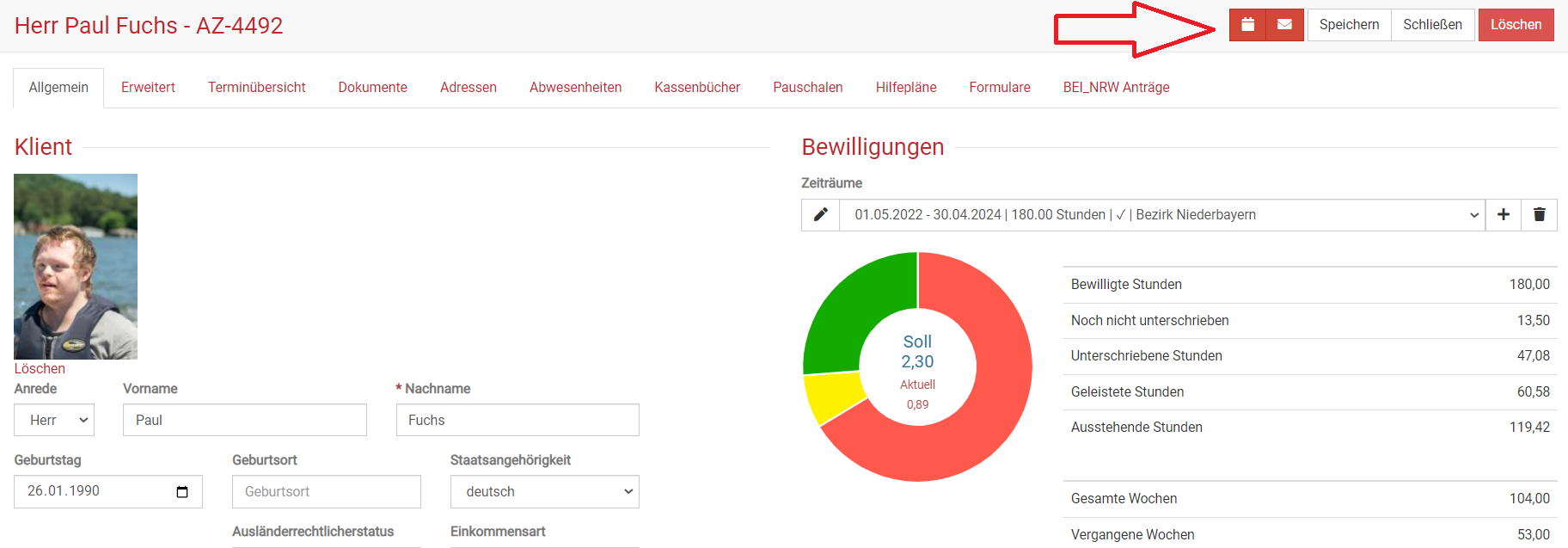Click the Löschen link below client photo
This screenshot has width=1568, height=548.
tap(40, 368)
